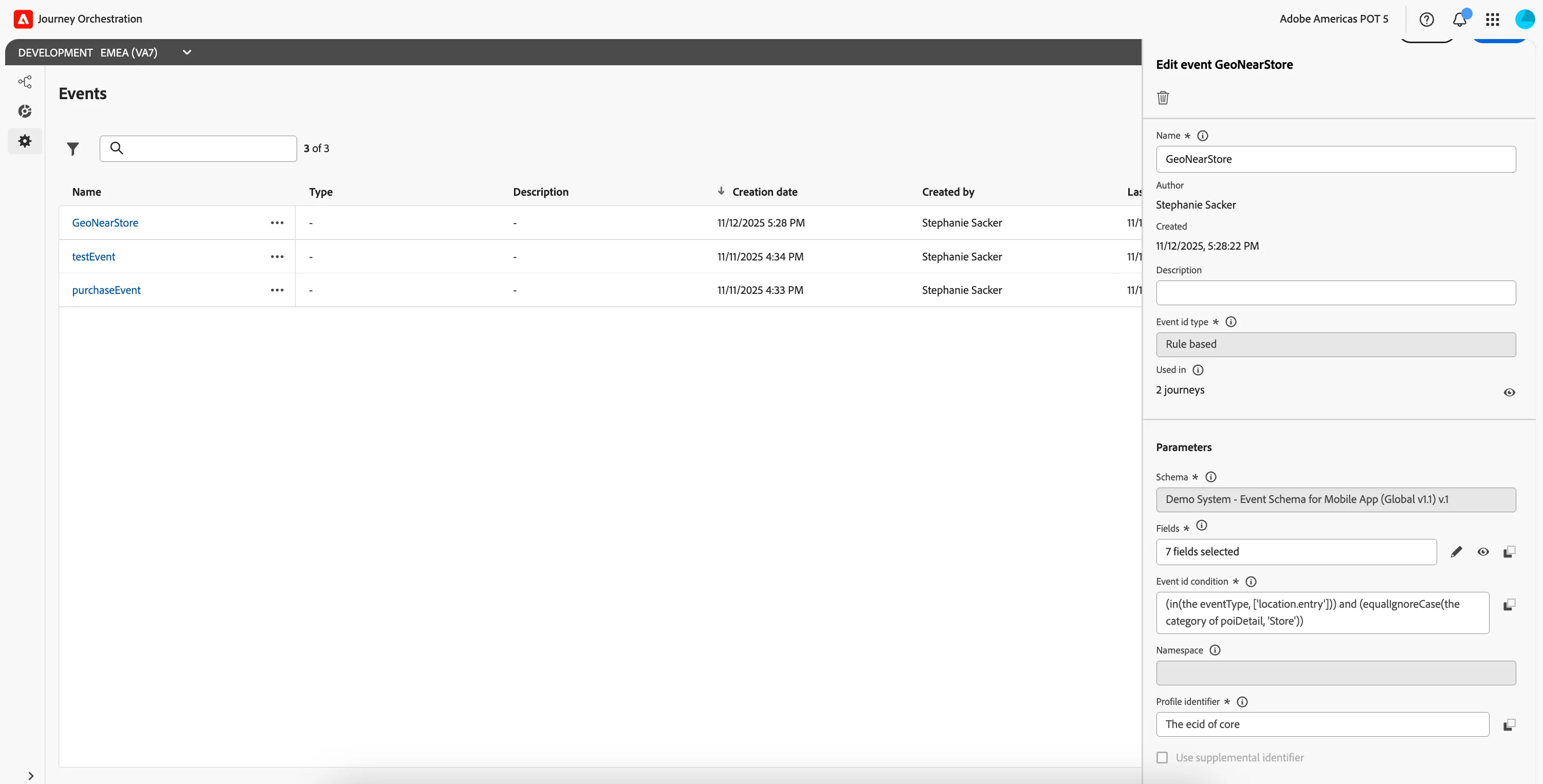The height and width of the screenshot is (784, 1543).
Task: Click the events search field
Action: coord(198,148)
